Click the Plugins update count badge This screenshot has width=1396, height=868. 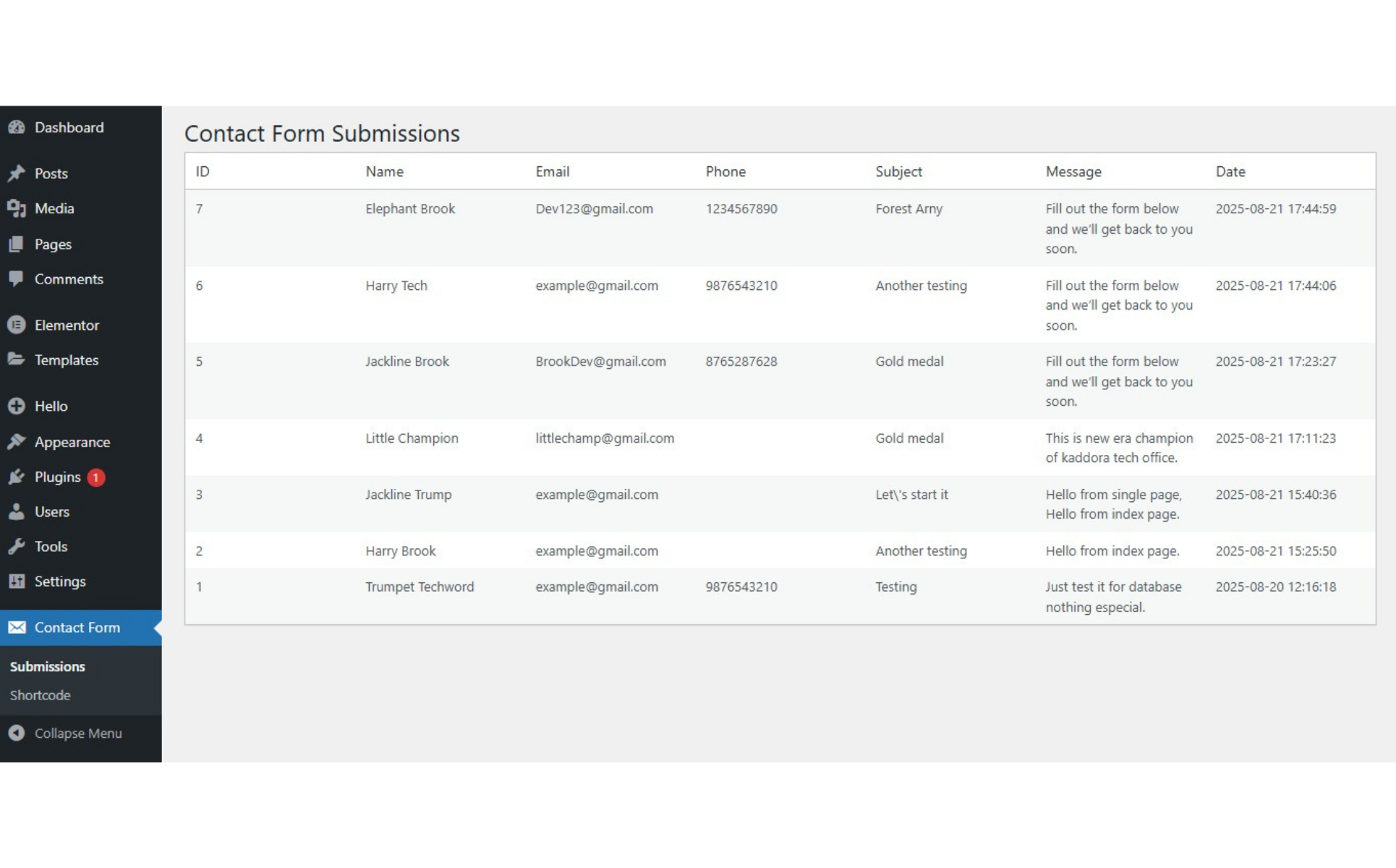[x=96, y=477]
